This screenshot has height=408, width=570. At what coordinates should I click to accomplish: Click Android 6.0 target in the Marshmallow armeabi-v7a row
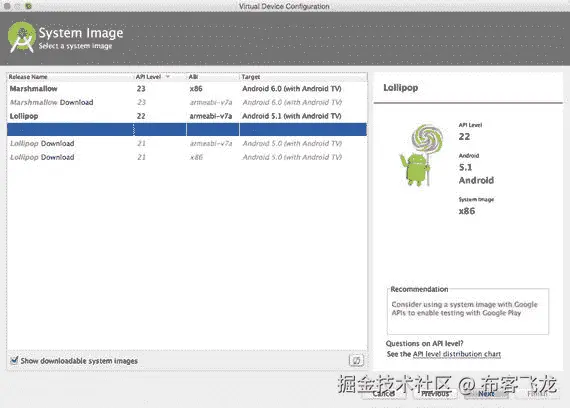292,102
